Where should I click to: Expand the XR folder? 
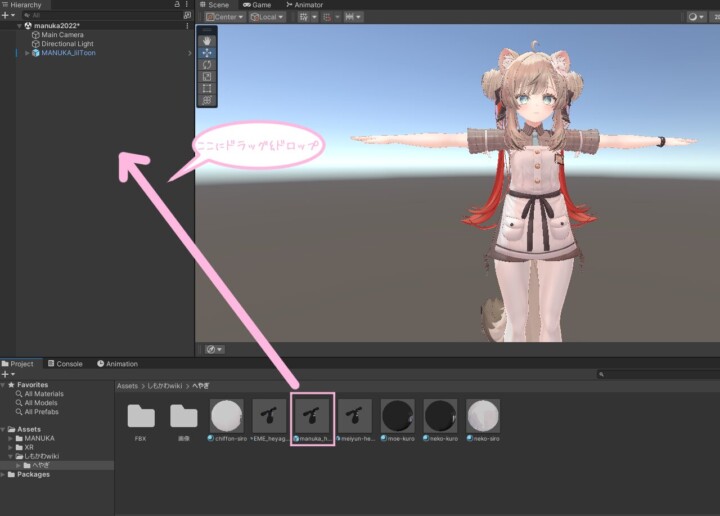11,447
